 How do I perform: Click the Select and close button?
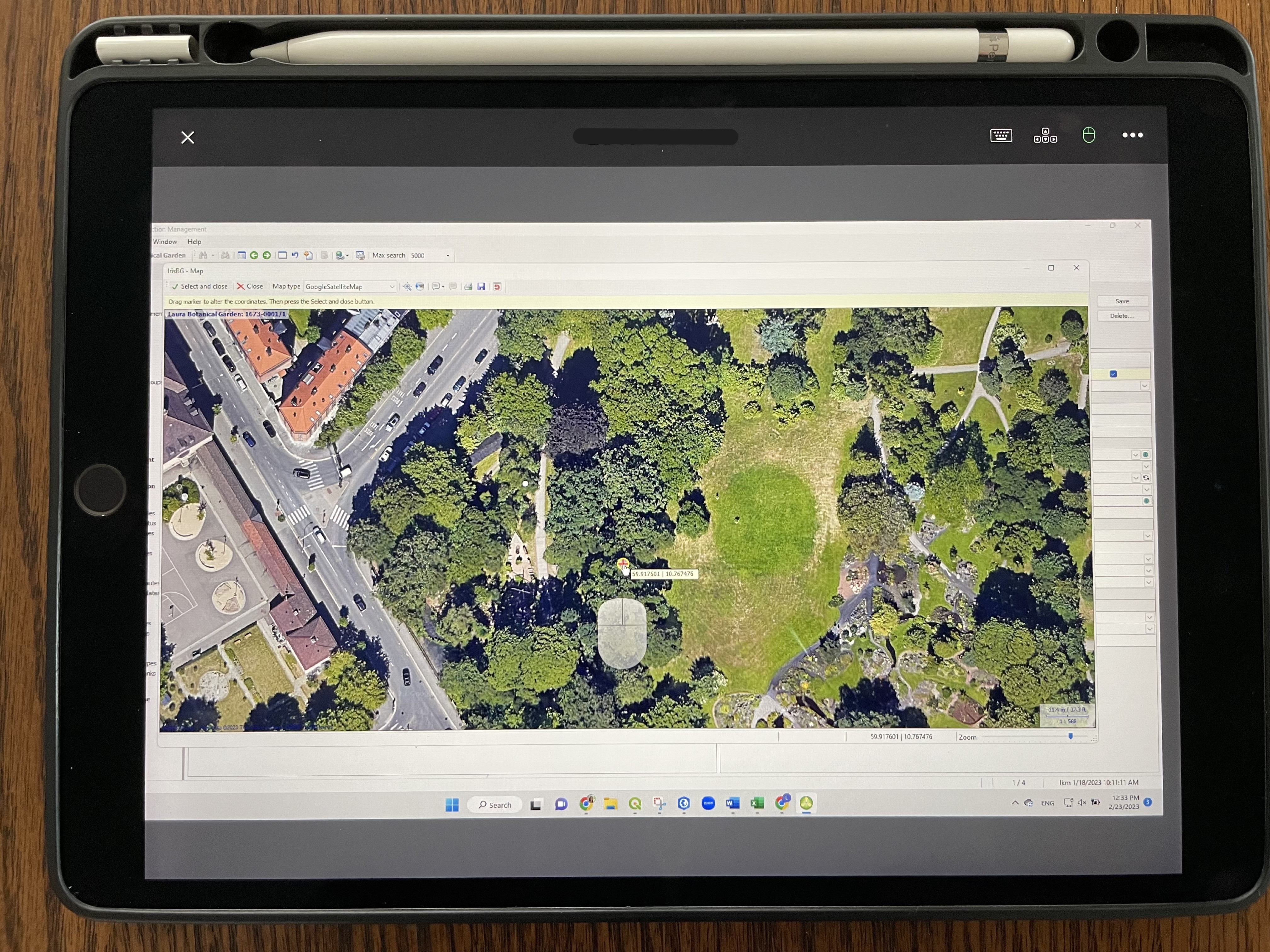click(x=200, y=286)
